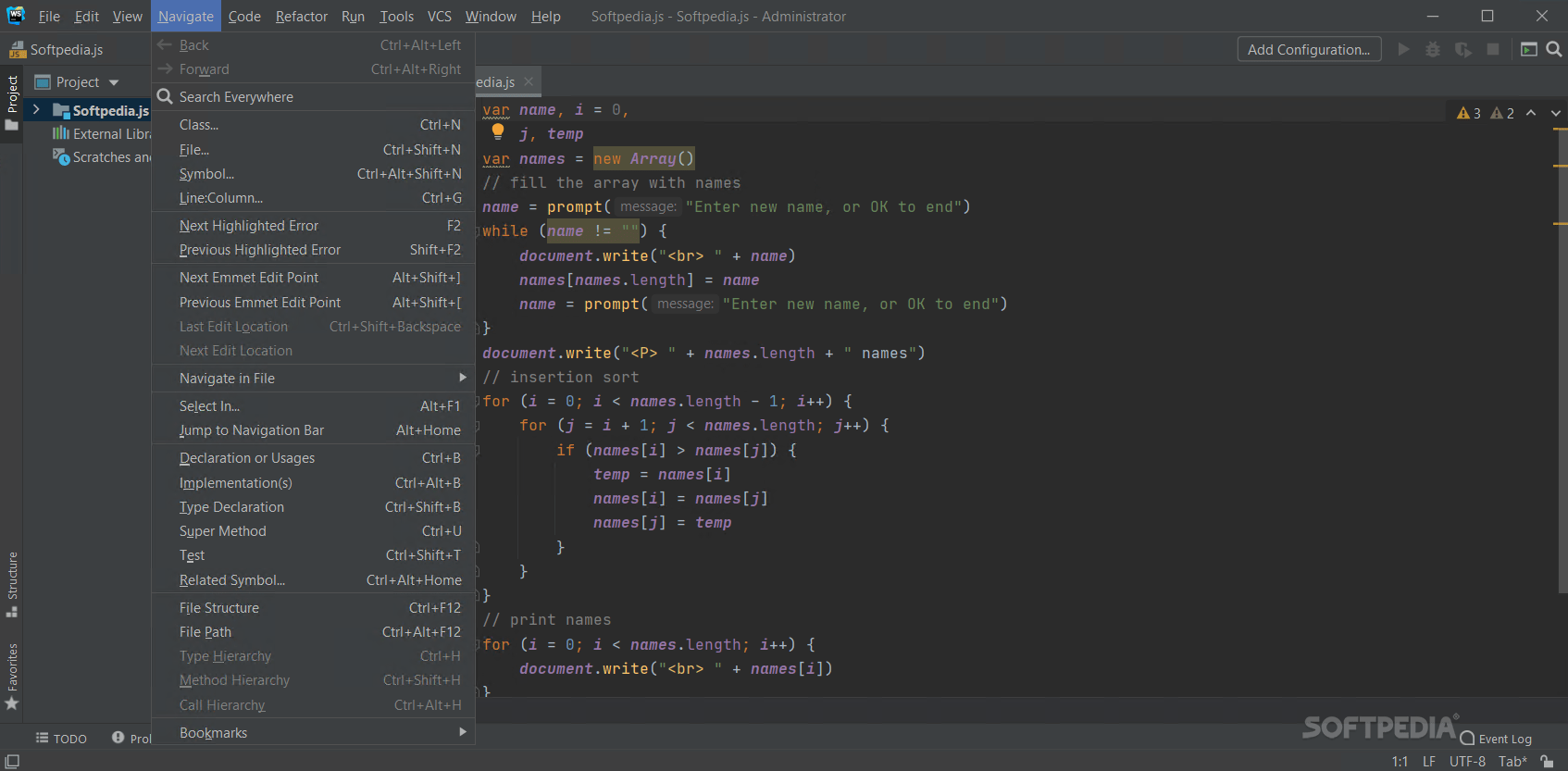Go to previous highlighted problem arrow
This screenshot has height=771, width=1568.
pos(1531,113)
